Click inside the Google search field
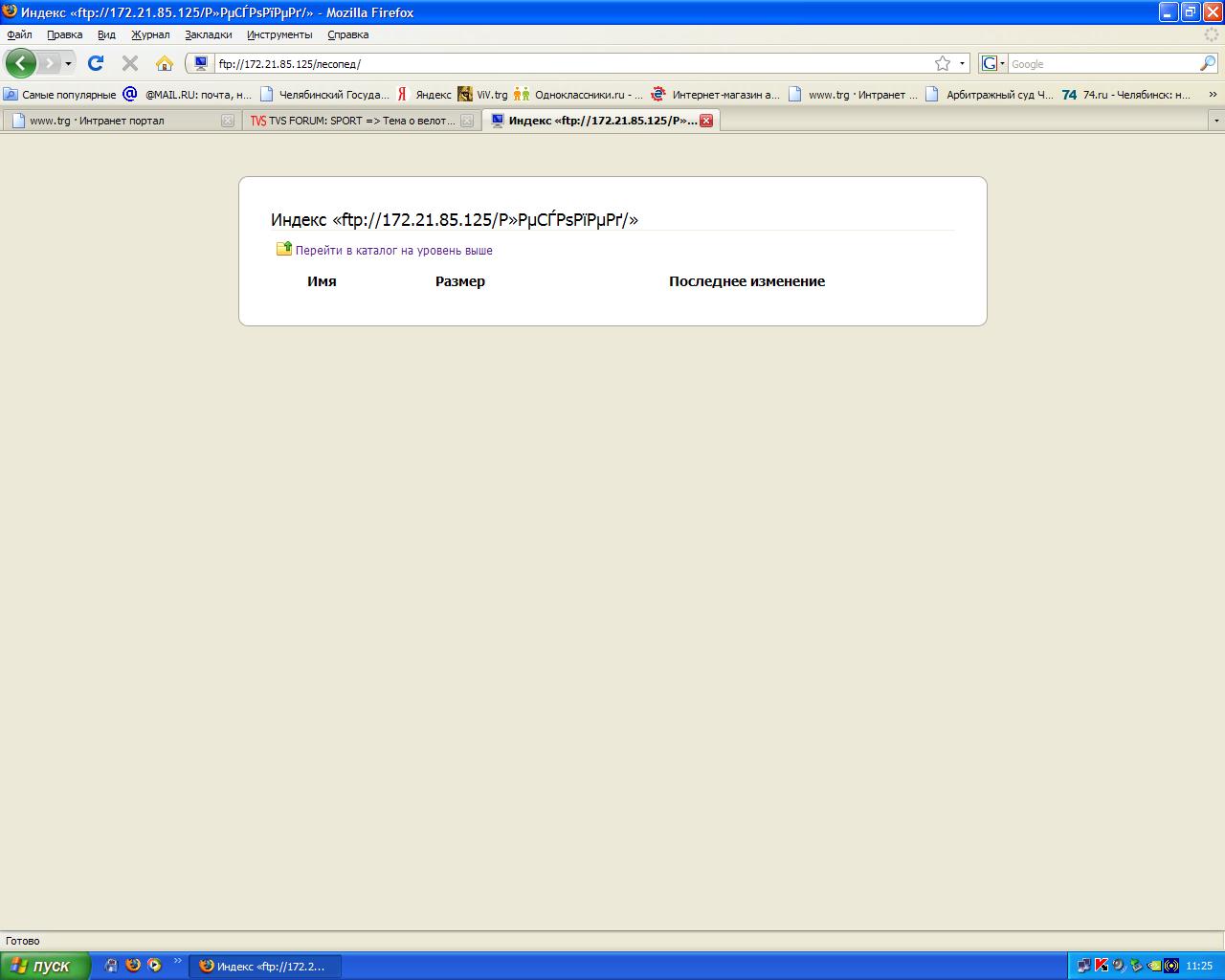The height and width of the screenshot is (980, 1225). (1101, 64)
